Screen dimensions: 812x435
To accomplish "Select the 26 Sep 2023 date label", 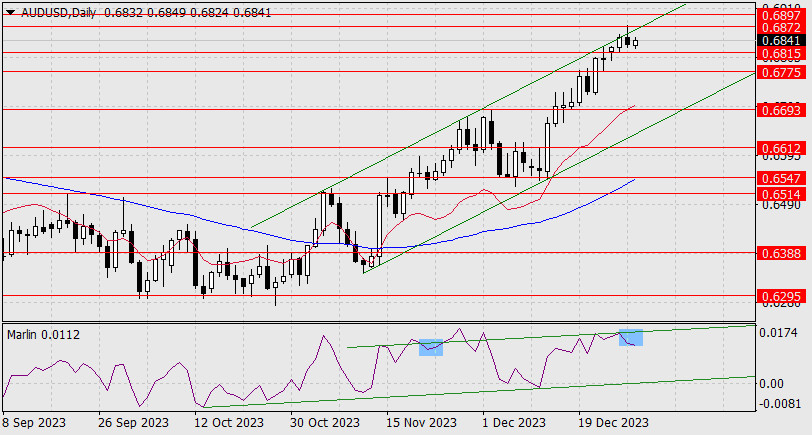I will (135, 423).
